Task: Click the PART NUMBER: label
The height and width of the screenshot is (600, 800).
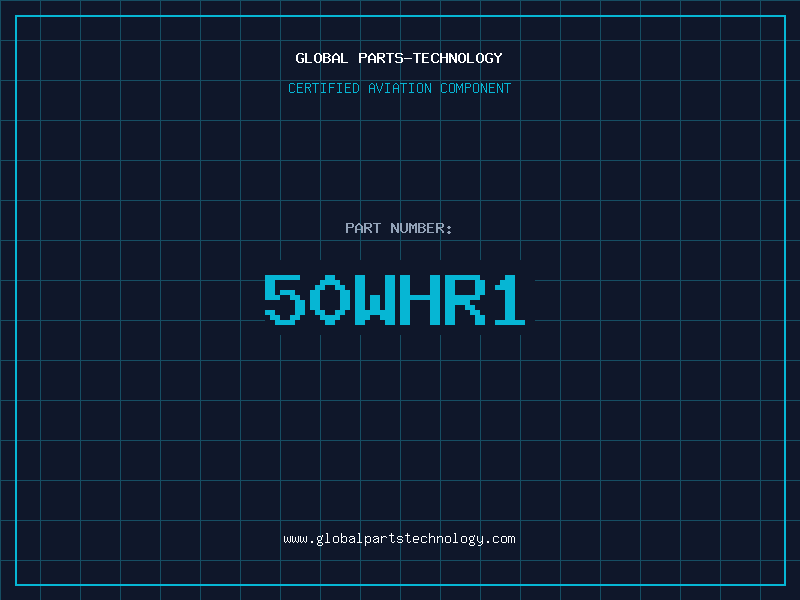Action: point(399,228)
